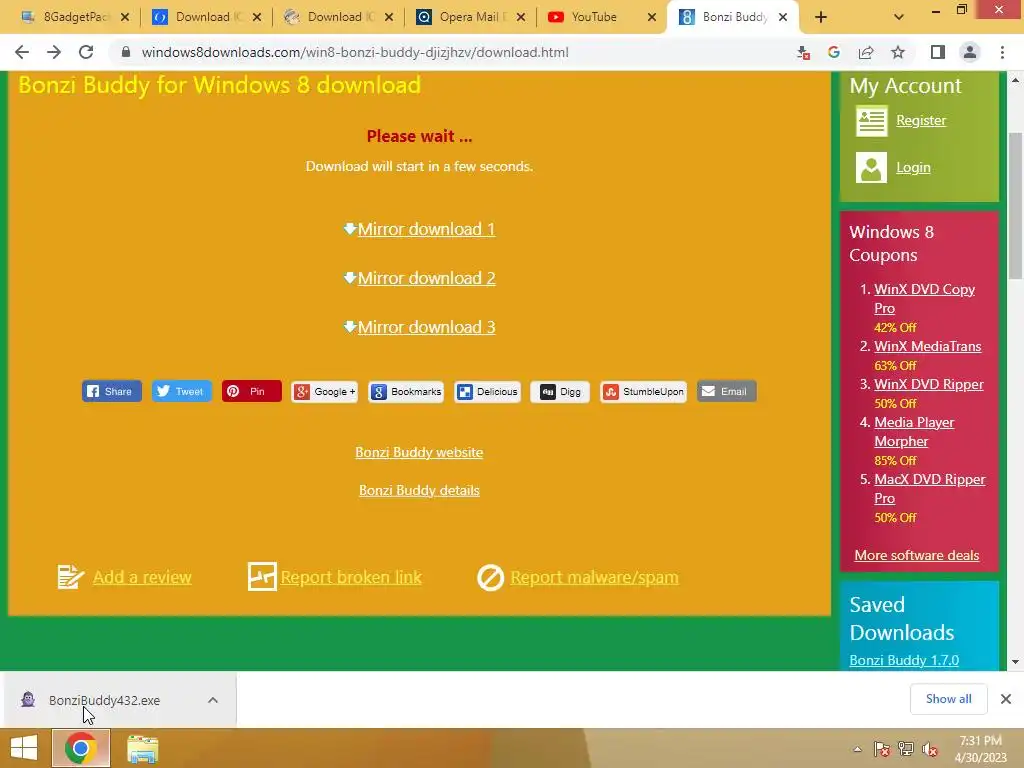This screenshot has width=1024, height=768.
Task: Bookmark this page with star icon
Action: tap(898, 52)
